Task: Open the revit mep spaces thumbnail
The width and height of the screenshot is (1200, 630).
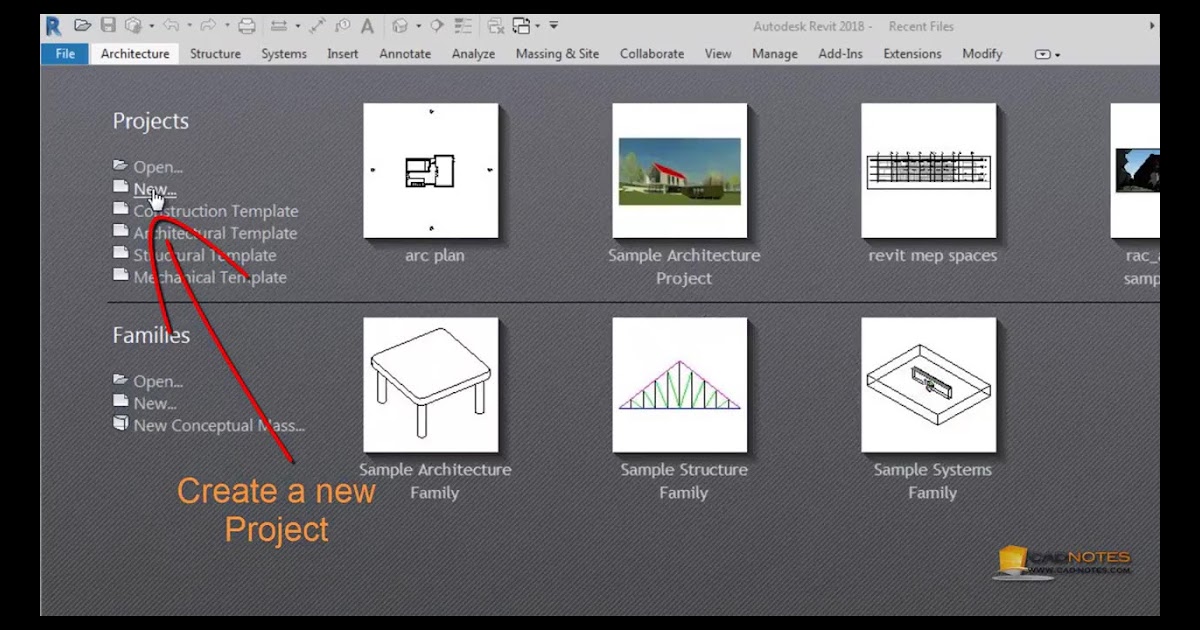Action: 929,171
